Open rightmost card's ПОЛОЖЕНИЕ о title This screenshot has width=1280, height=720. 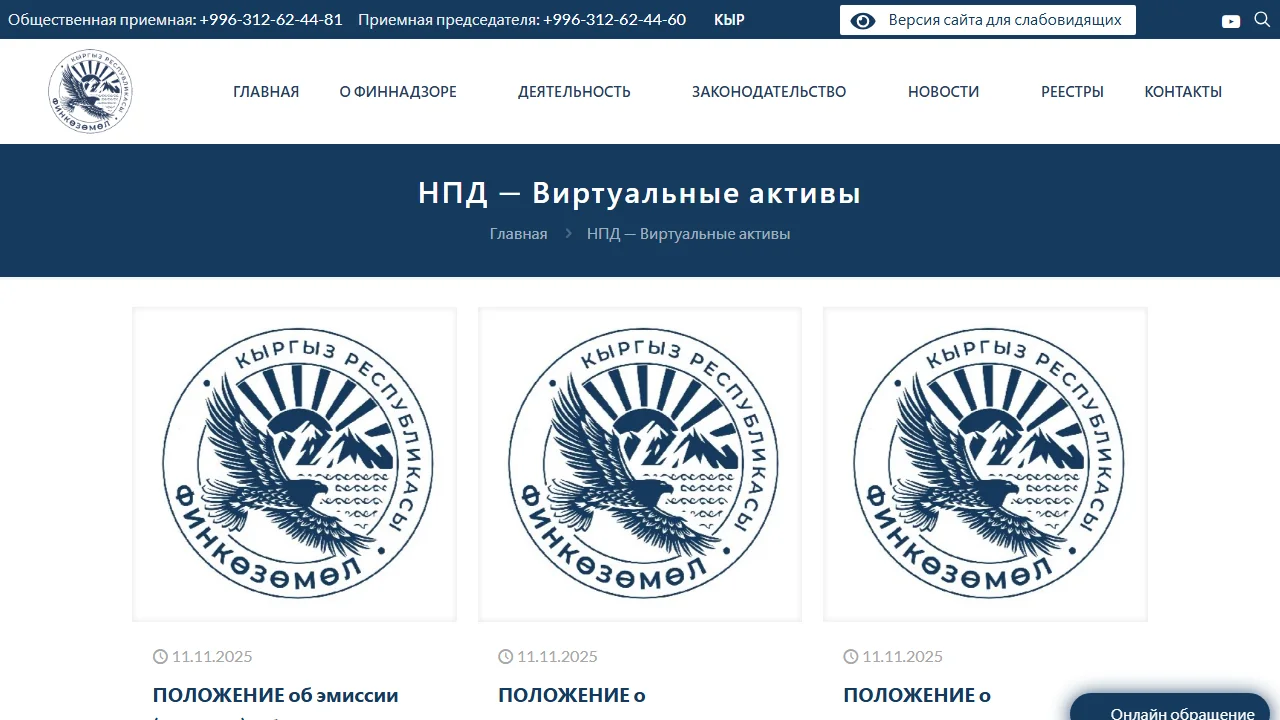tap(917, 696)
